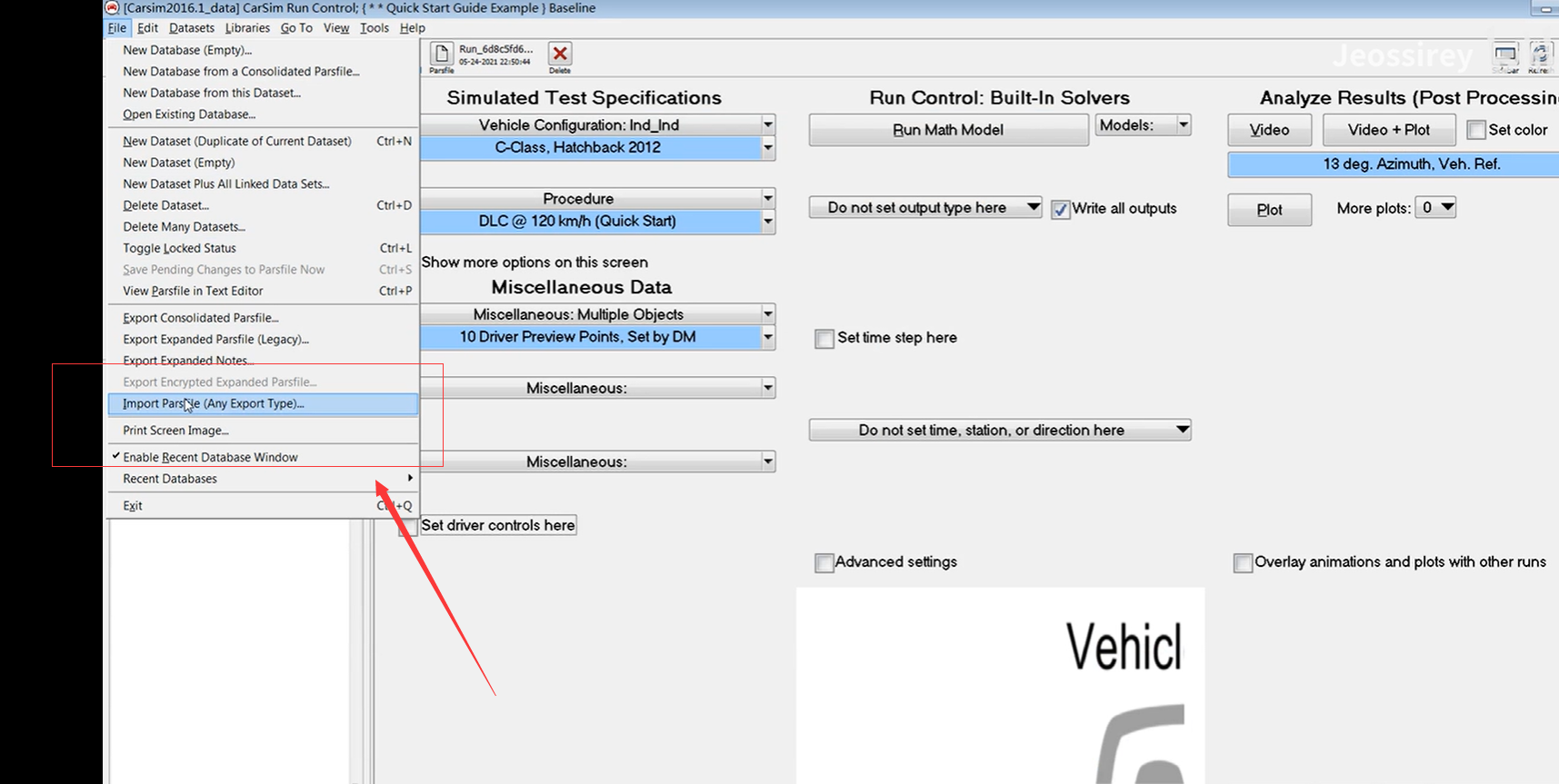Select New Dataset Plus All Linked Data Sets
The height and width of the screenshot is (784, 1559).
pos(264,184)
